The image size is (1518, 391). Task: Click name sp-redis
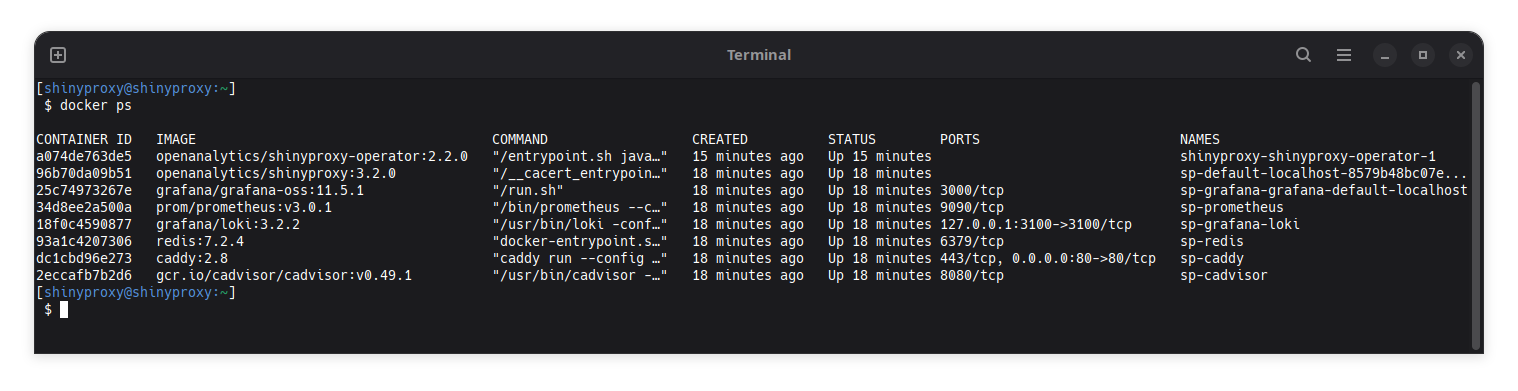point(1212,241)
